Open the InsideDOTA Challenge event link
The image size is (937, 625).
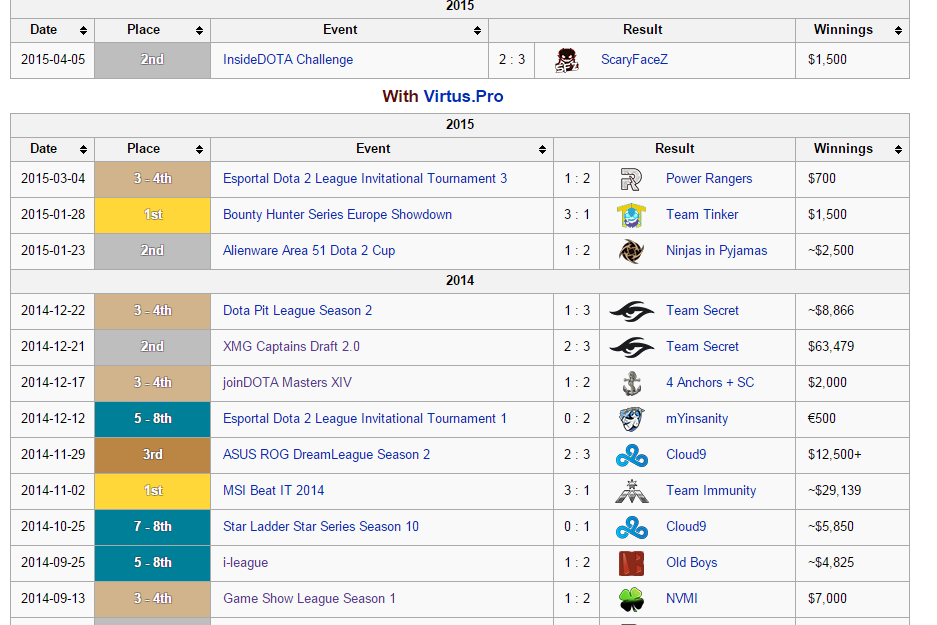pos(288,60)
